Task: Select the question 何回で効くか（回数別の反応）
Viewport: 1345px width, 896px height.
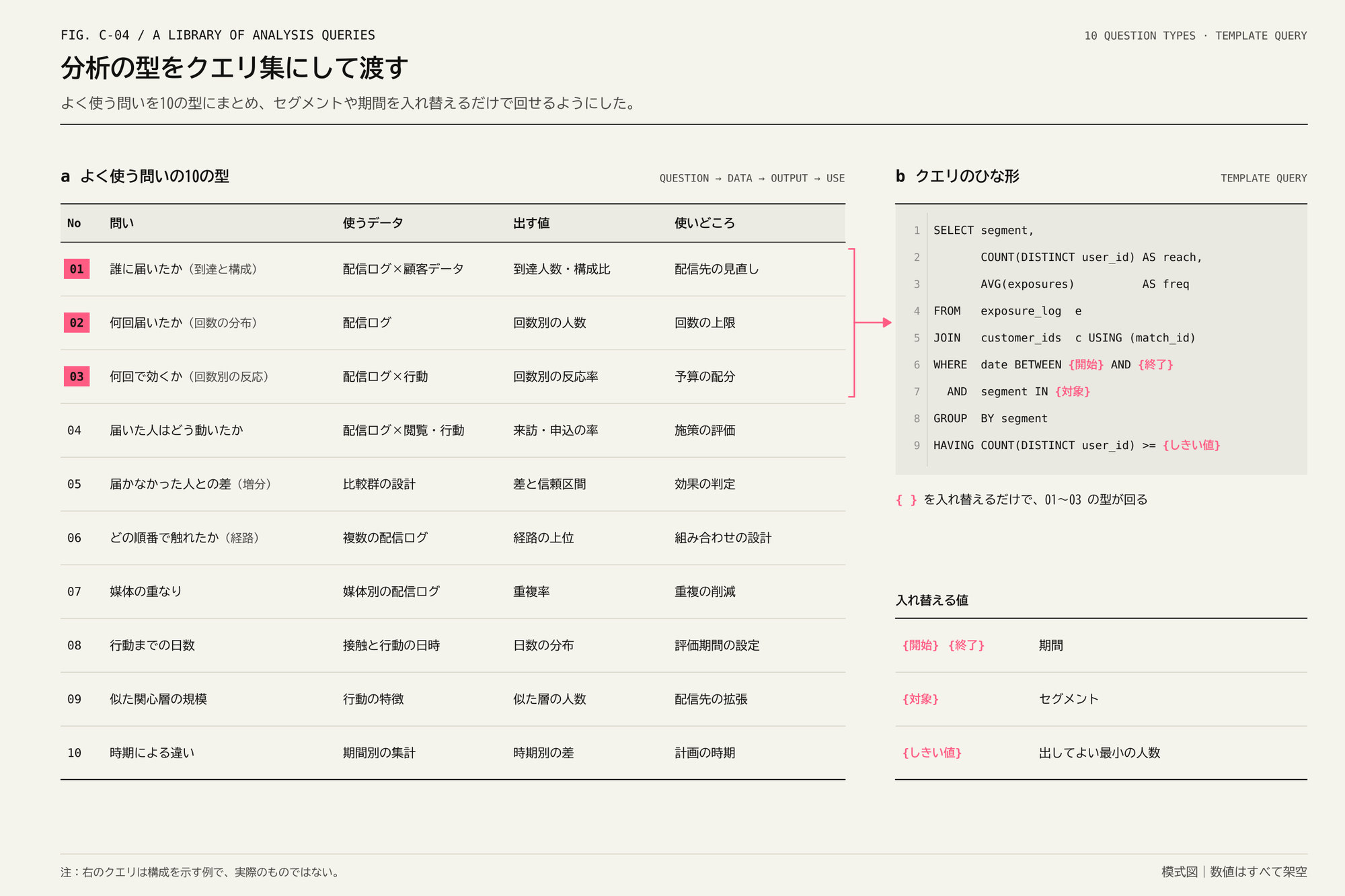Action: click(189, 376)
